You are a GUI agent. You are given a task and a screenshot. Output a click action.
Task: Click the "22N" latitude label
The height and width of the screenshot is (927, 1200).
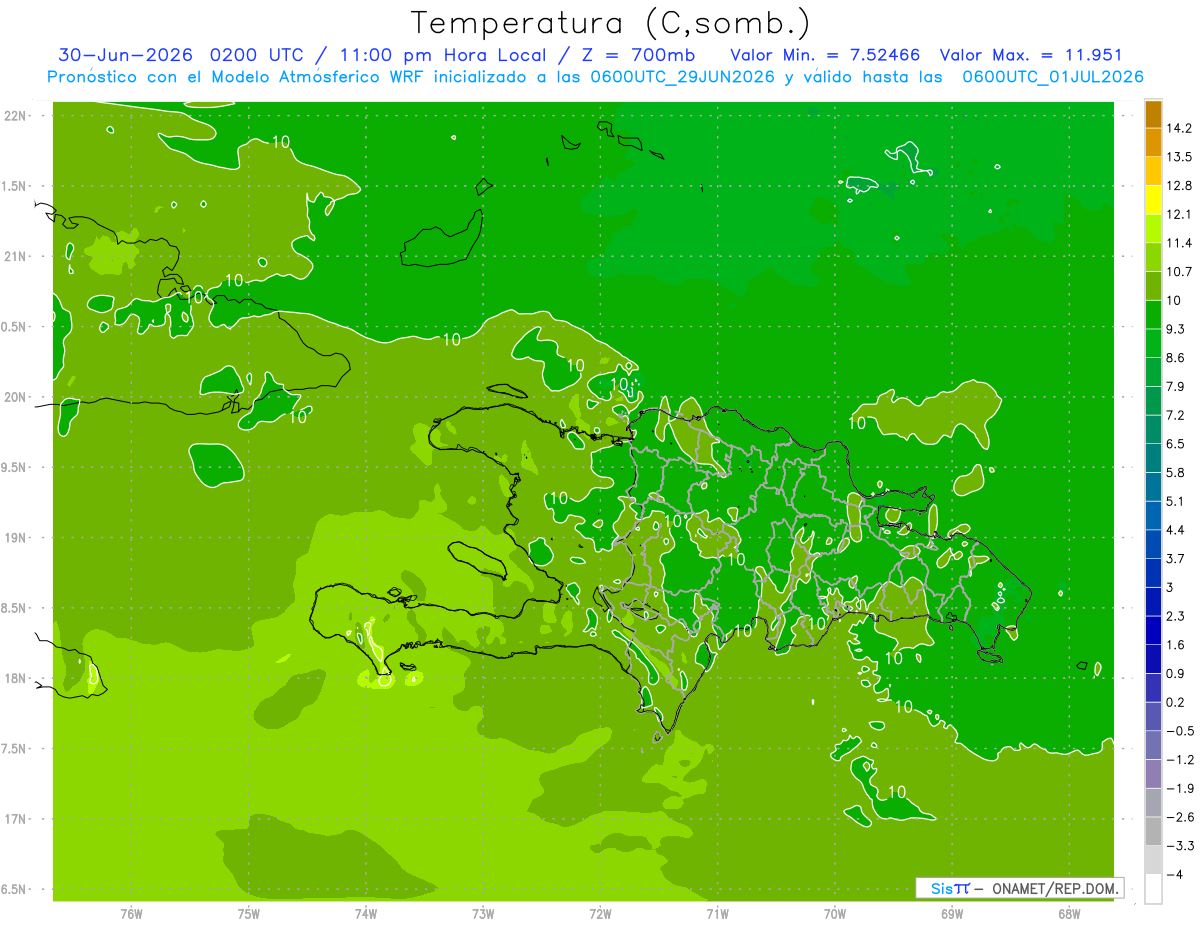16,116
